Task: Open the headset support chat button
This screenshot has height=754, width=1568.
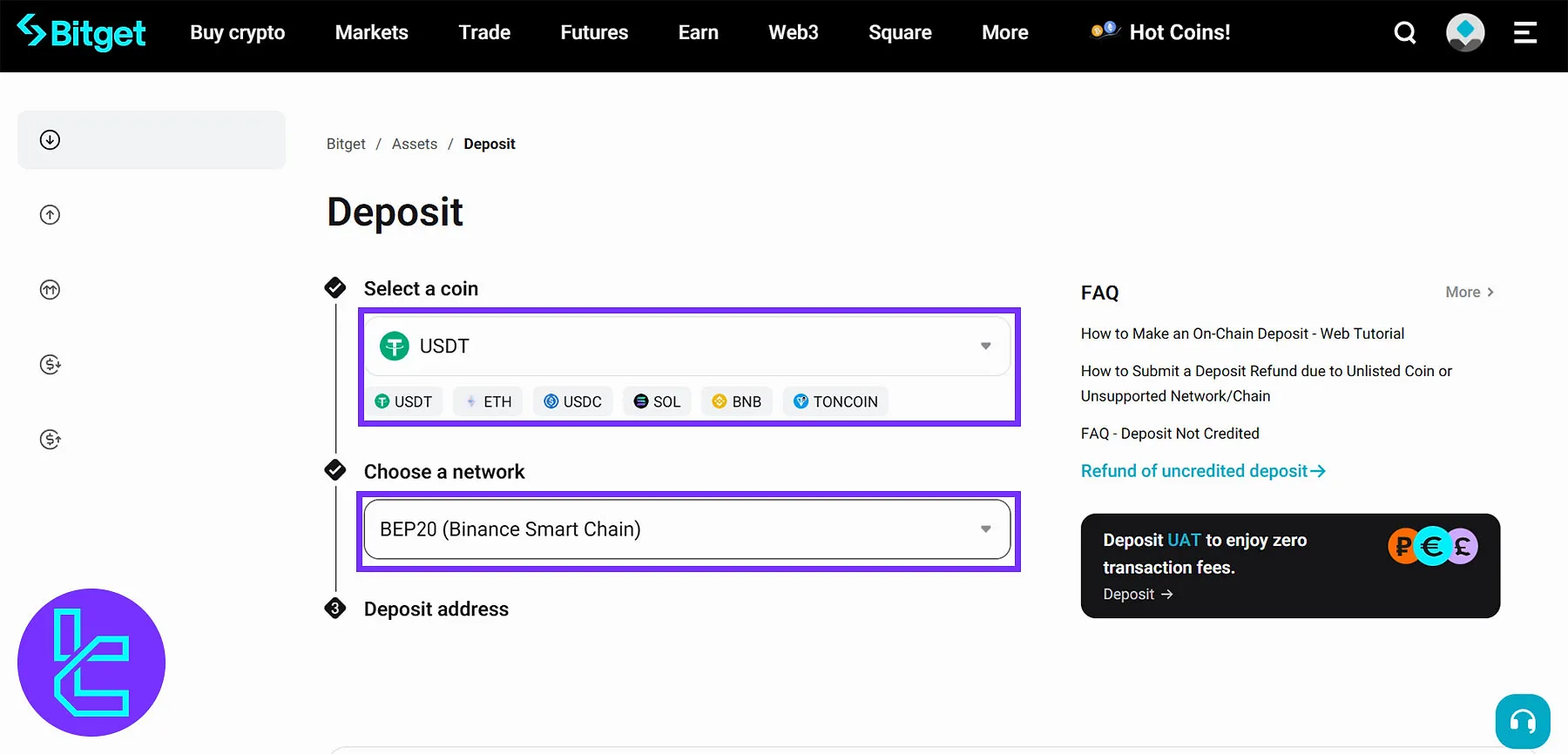Action: tap(1523, 722)
